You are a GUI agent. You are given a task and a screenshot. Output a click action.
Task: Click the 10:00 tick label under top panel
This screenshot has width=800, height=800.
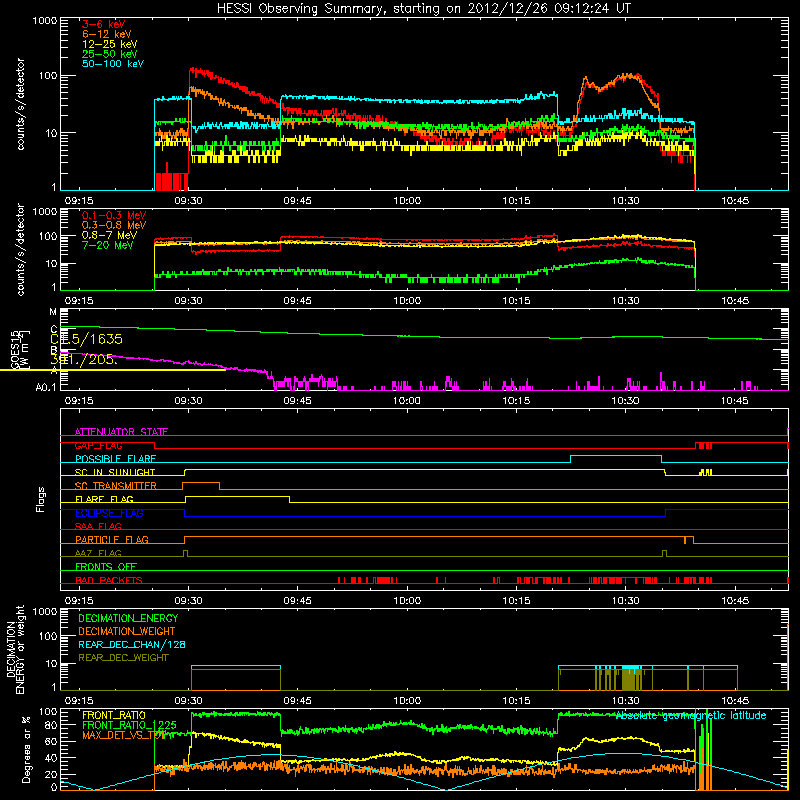[407, 201]
